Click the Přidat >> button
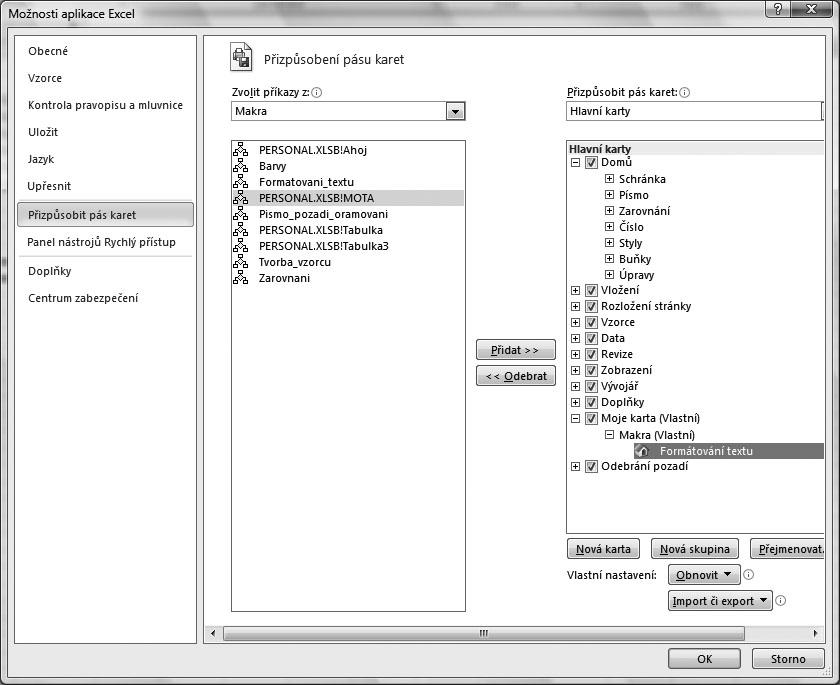This screenshot has height=685, width=840. click(515, 350)
